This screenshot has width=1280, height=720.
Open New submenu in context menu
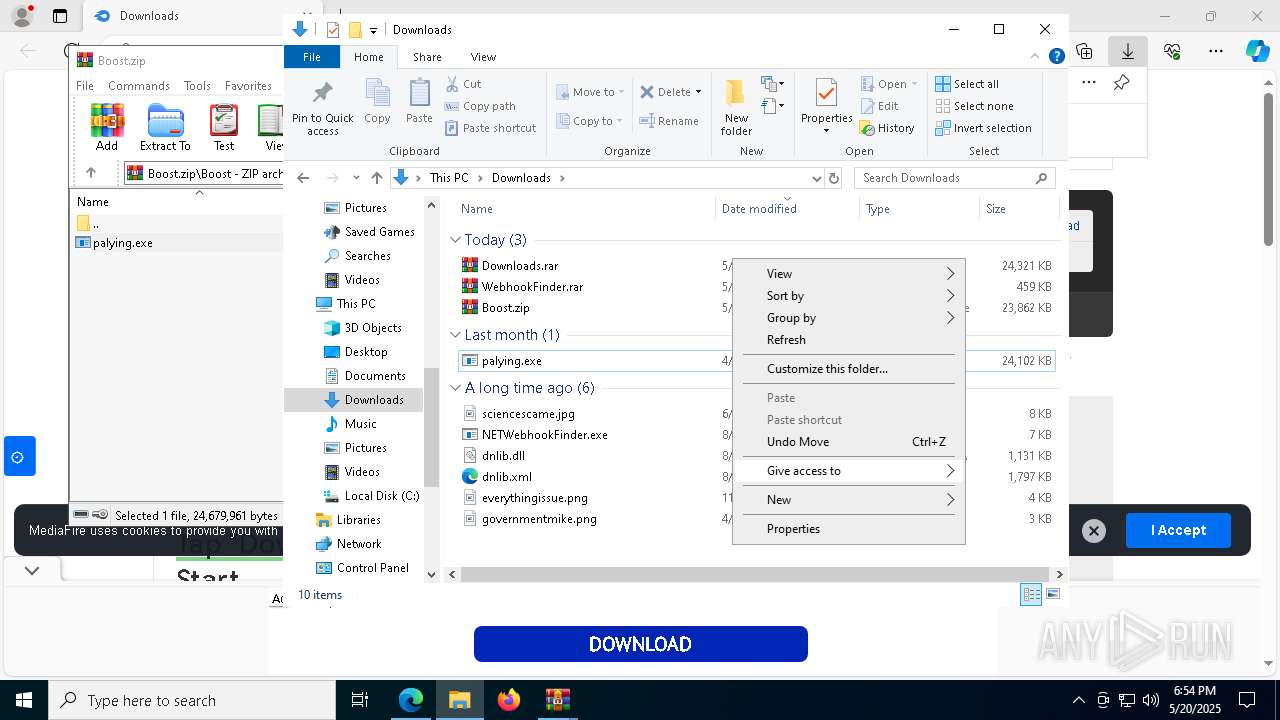pyautogui.click(x=848, y=500)
